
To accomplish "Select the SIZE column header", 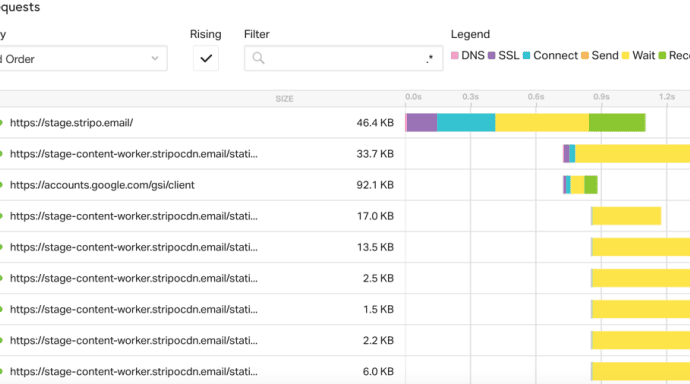I will coord(284,99).
